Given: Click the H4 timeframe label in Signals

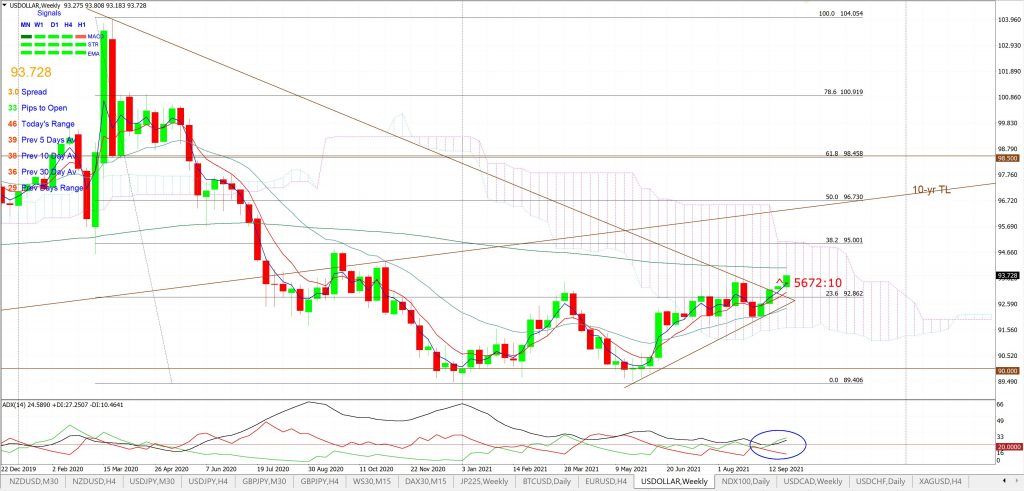Looking at the screenshot, I should [68, 24].
